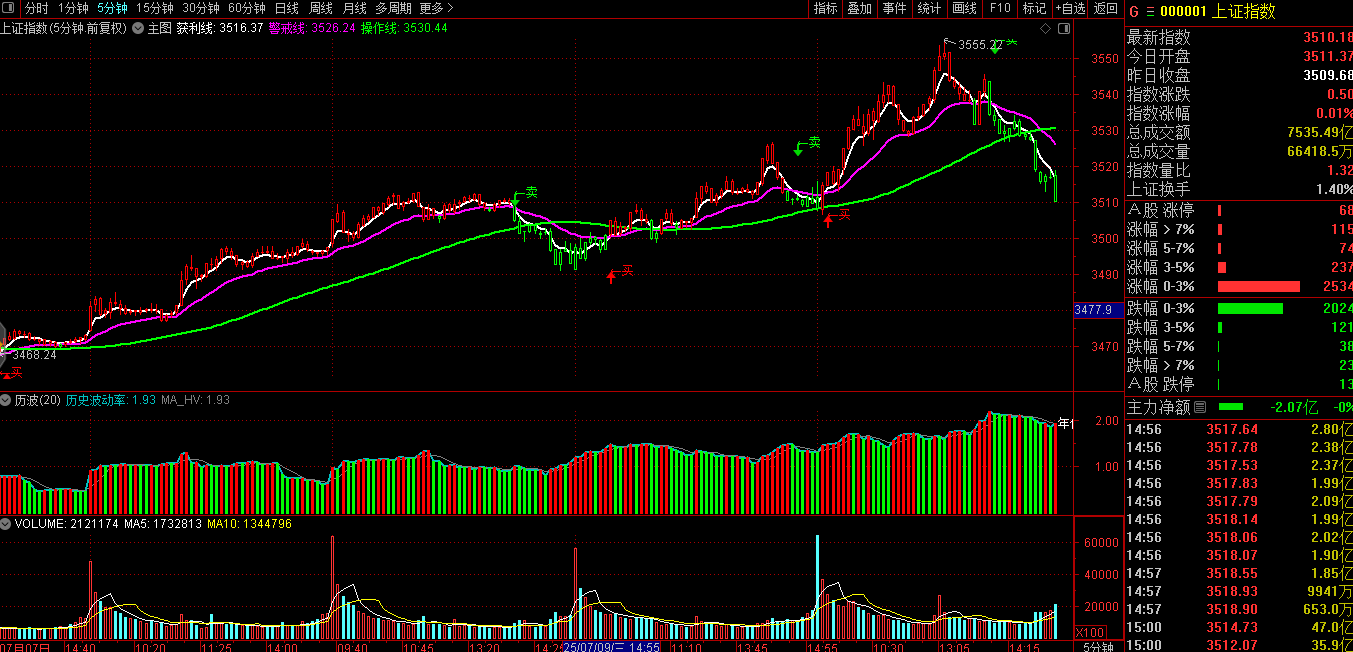Toggle the left sidebar panel icon

click(x=9, y=8)
